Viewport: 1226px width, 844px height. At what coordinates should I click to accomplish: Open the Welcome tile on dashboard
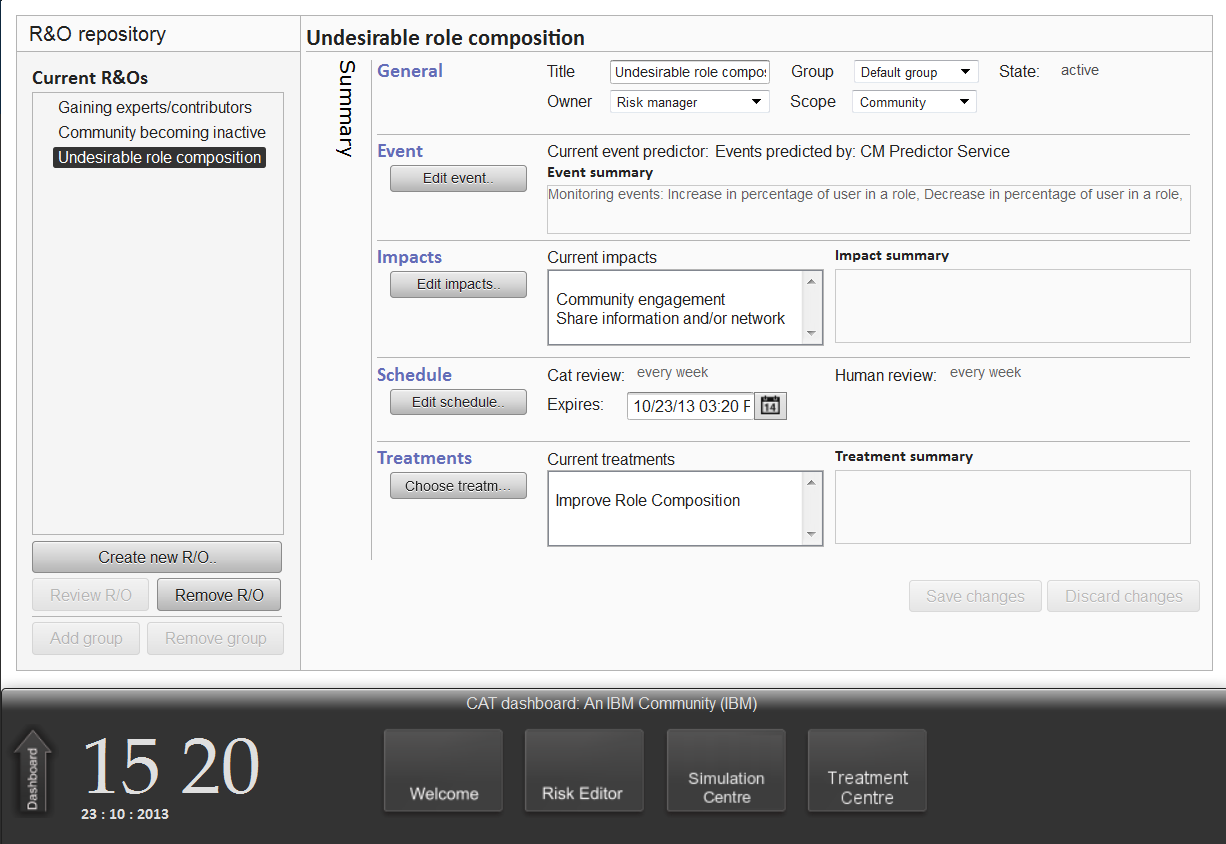point(444,770)
